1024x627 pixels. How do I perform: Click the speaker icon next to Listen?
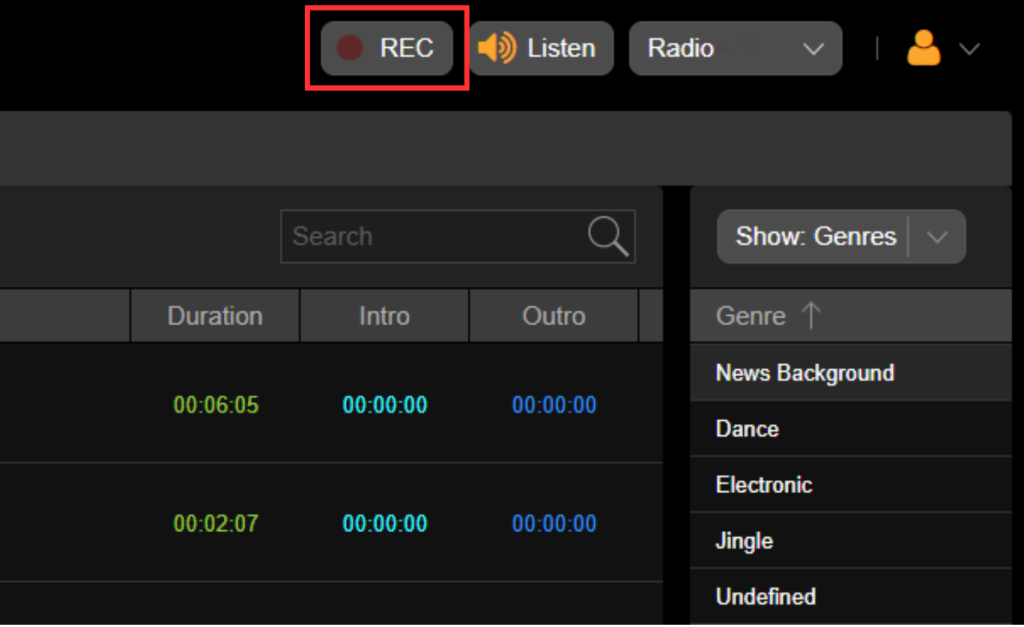[497, 48]
